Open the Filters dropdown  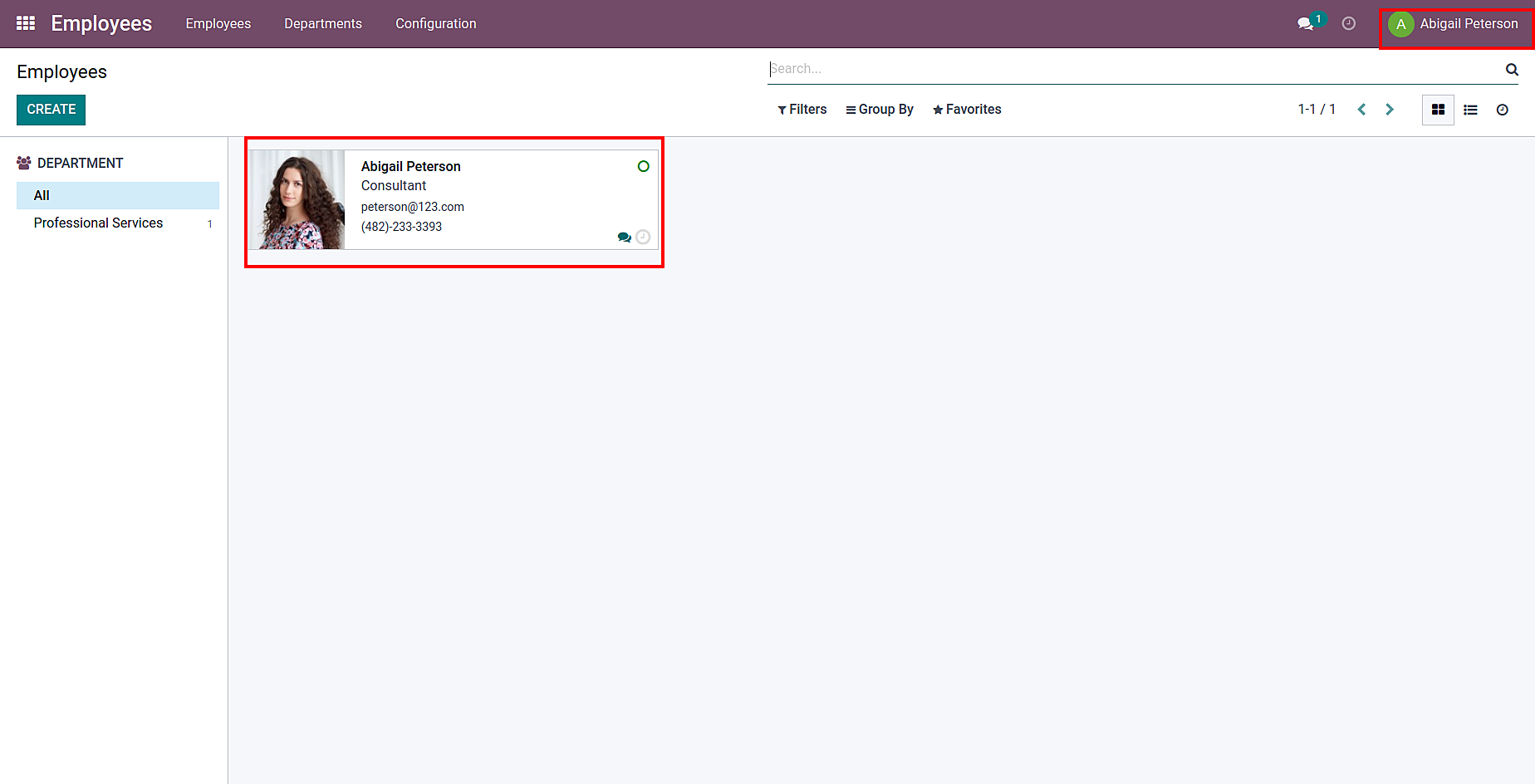802,110
